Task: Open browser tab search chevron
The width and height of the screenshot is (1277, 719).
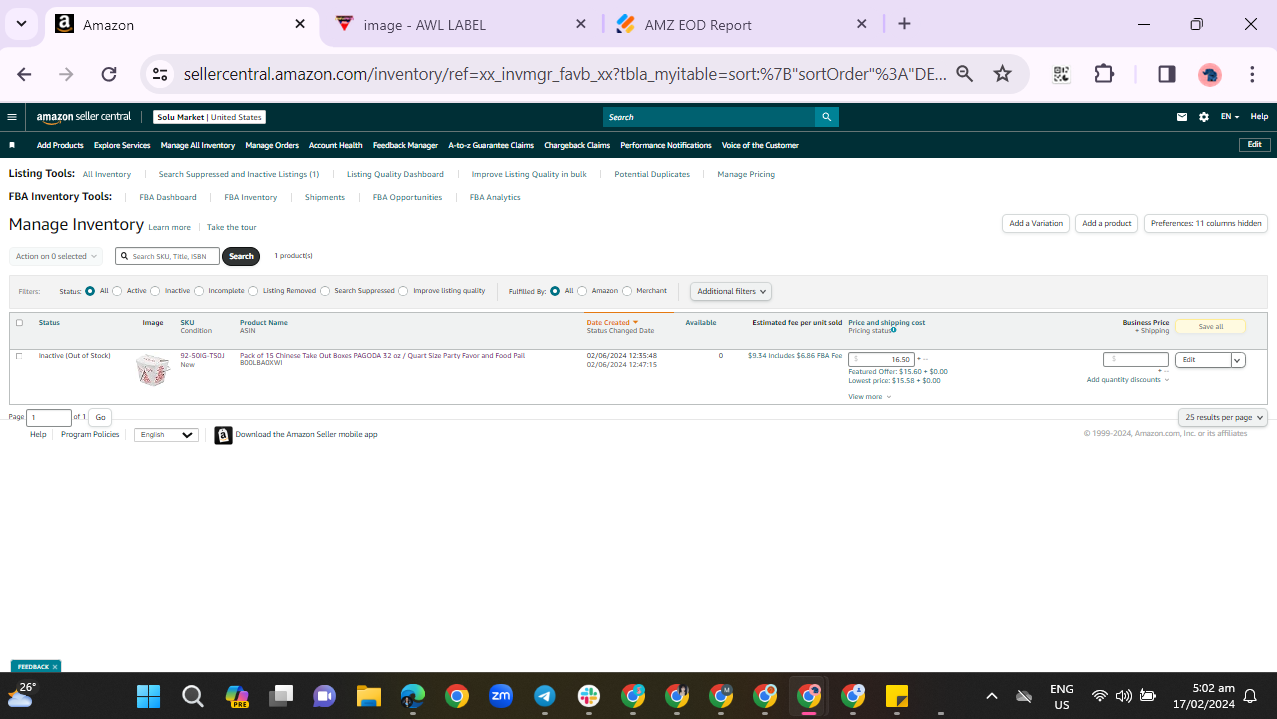Action: [x=21, y=24]
